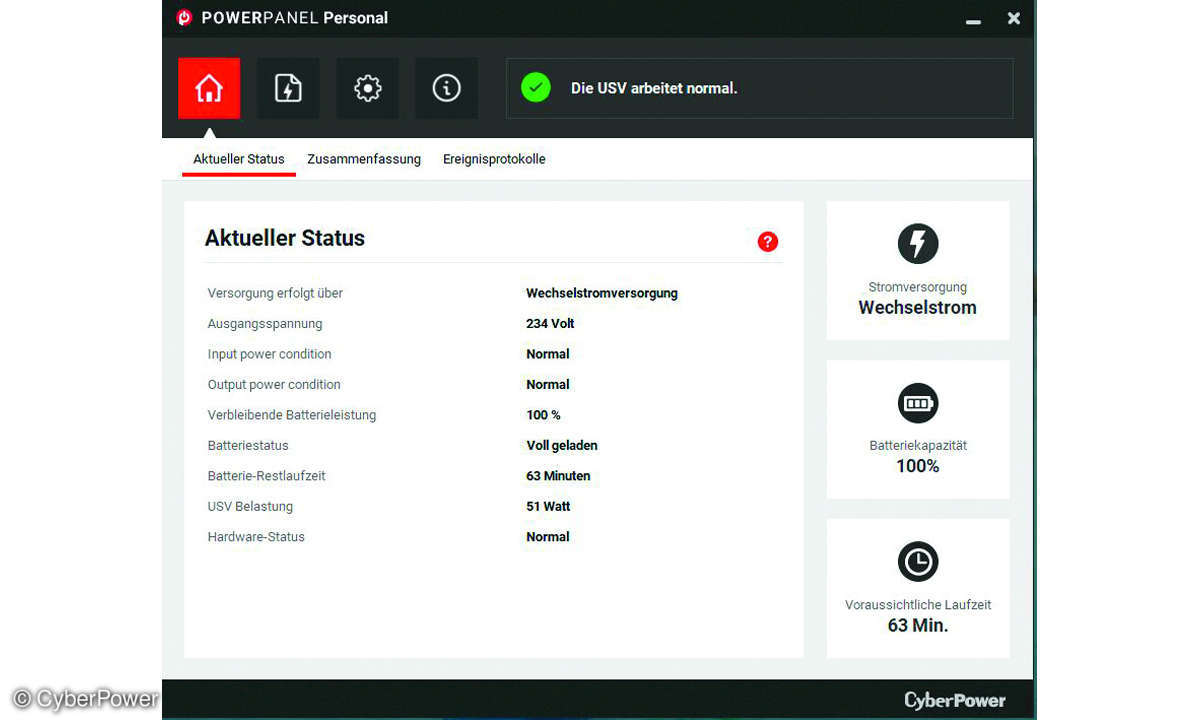Open the settings gear icon
The image size is (1200, 720).
[367, 89]
